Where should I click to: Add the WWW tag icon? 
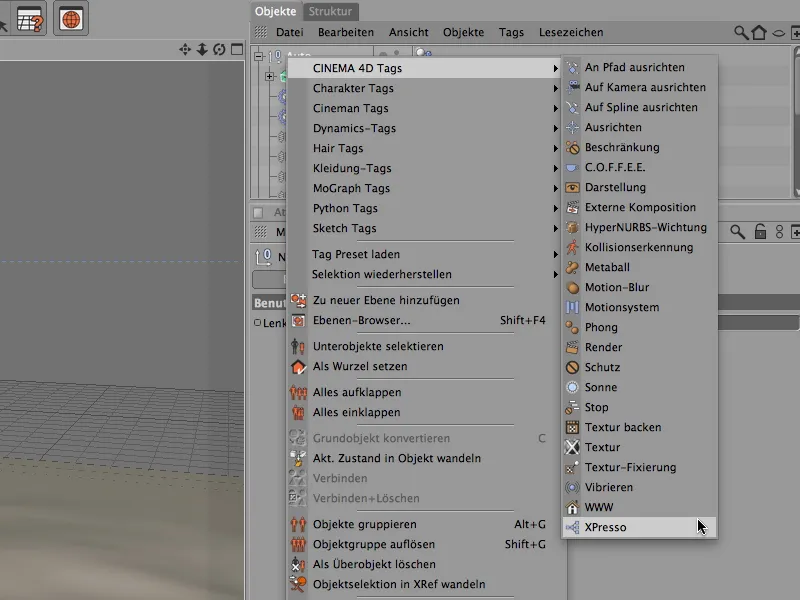[572, 507]
